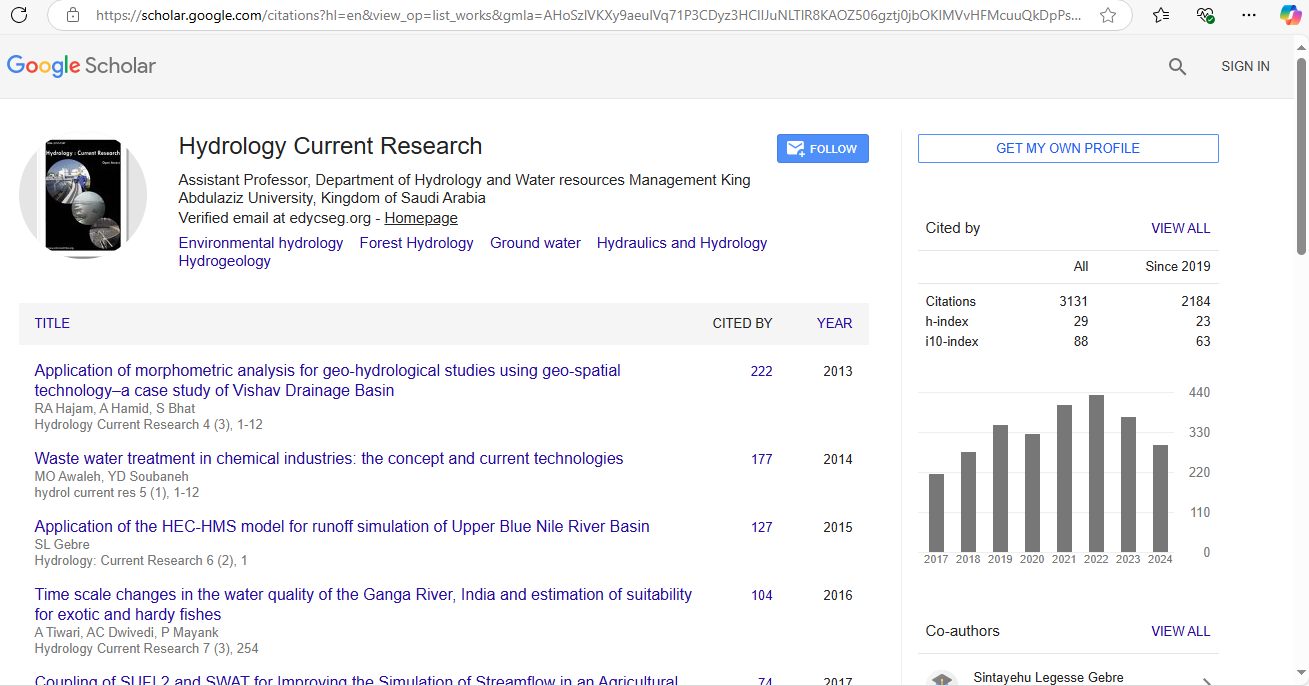Open the browser essentials heart icon

(1205, 16)
